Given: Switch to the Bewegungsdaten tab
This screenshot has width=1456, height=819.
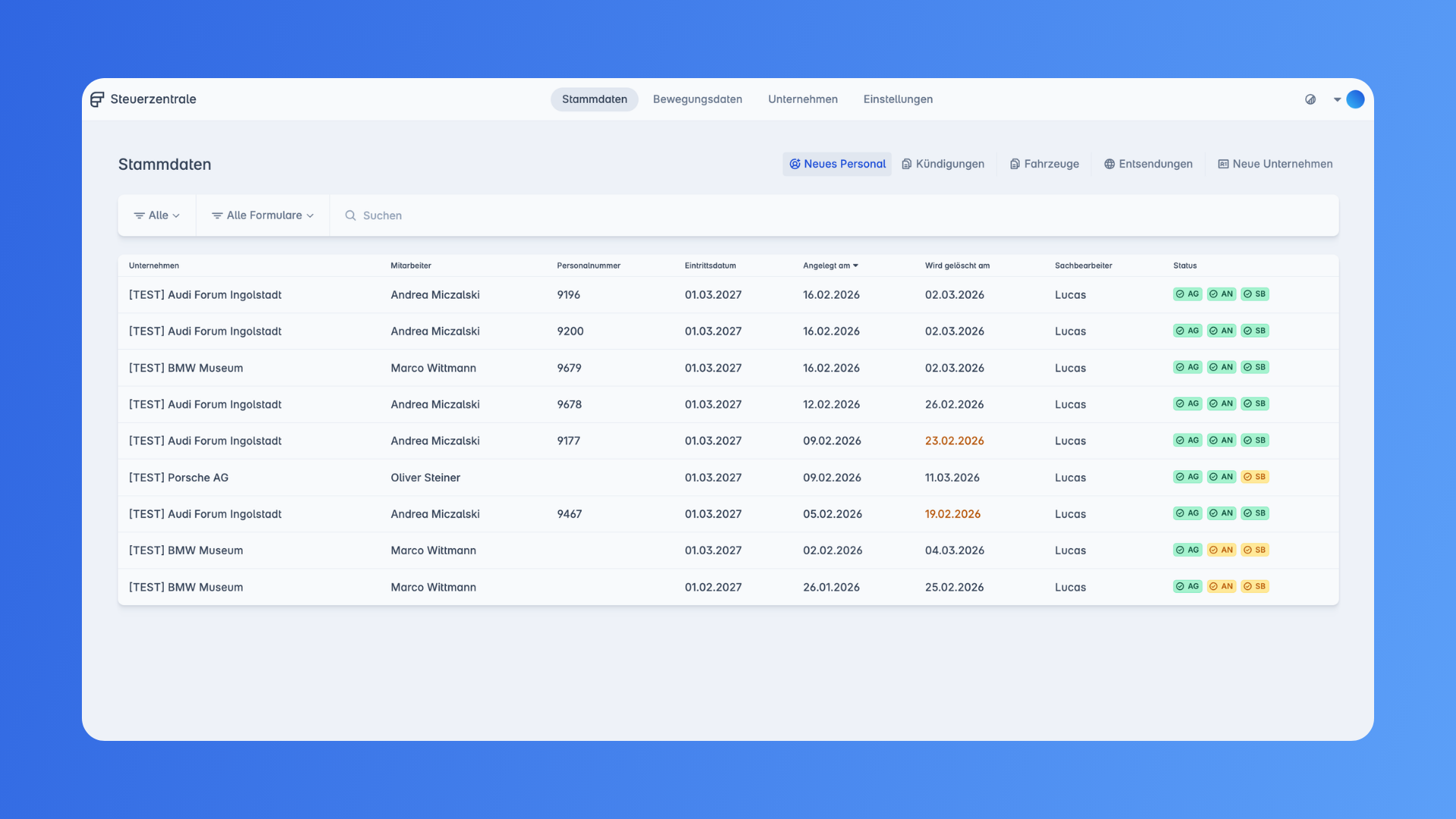Looking at the screenshot, I should (697, 99).
